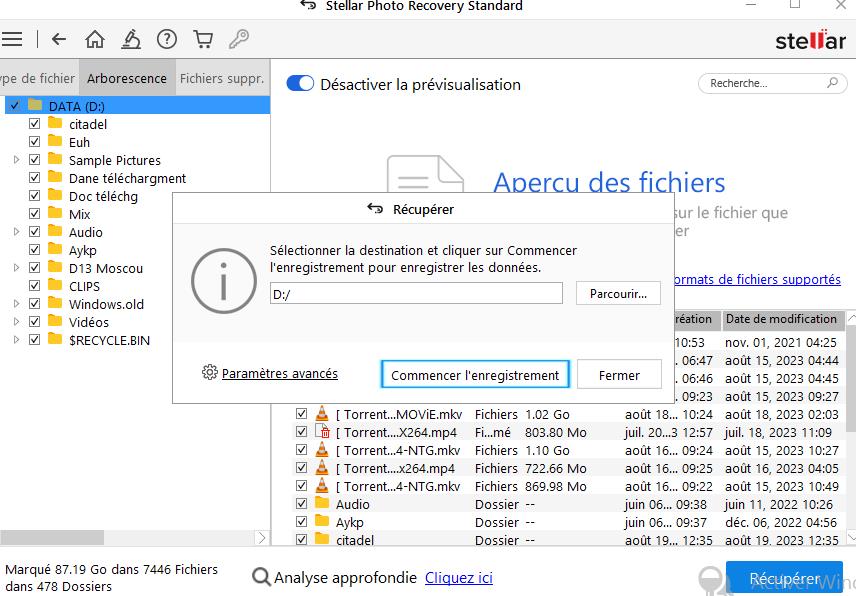Click the destination path input field

(416, 293)
